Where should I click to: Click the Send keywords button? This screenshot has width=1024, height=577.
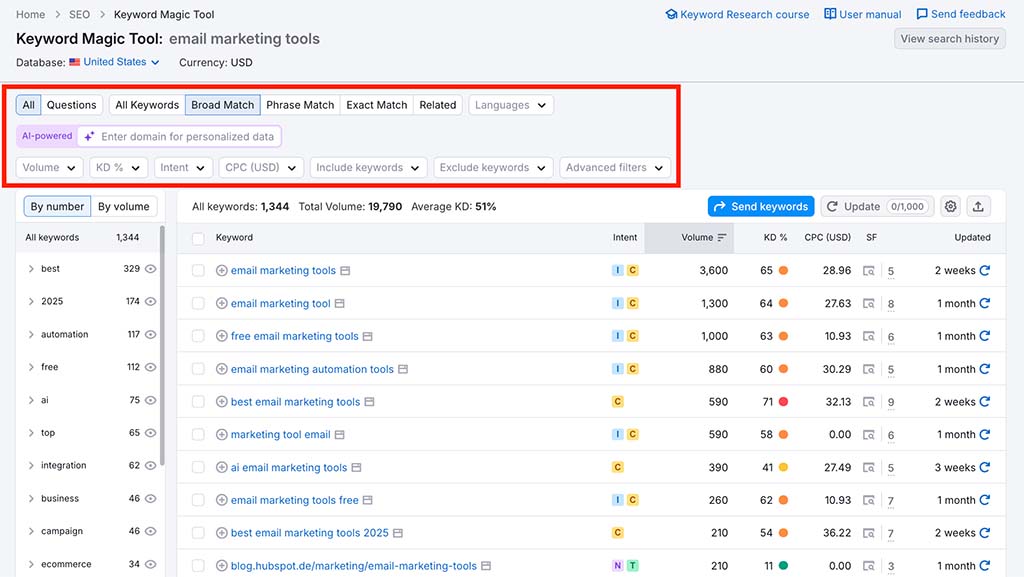coord(760,206)
